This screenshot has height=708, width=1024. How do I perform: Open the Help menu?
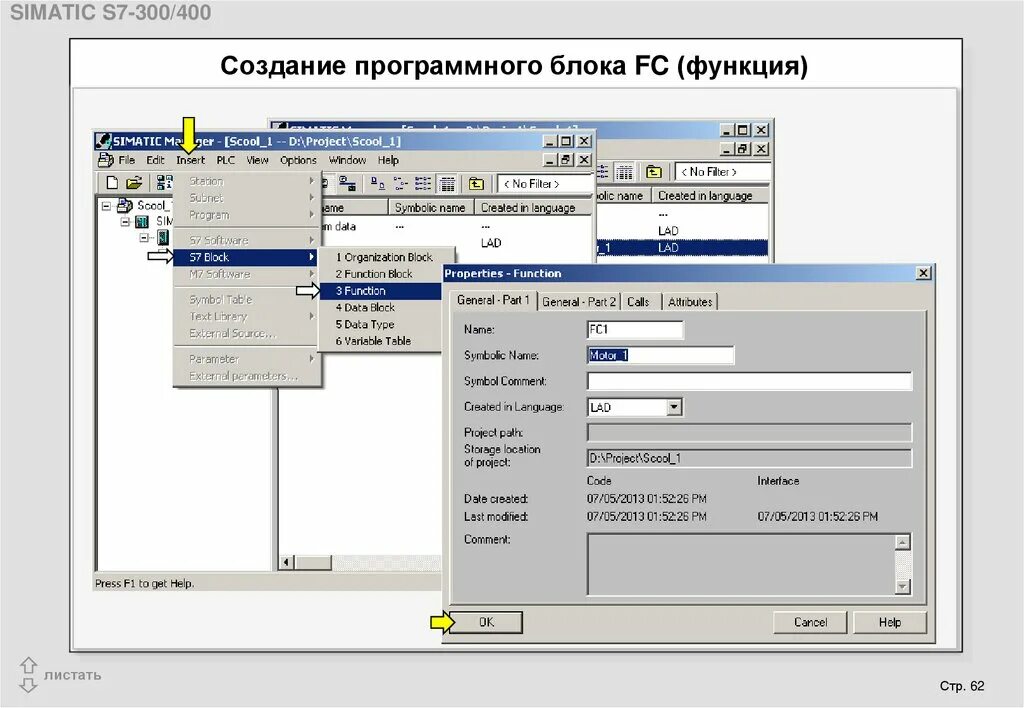(388, 160)
